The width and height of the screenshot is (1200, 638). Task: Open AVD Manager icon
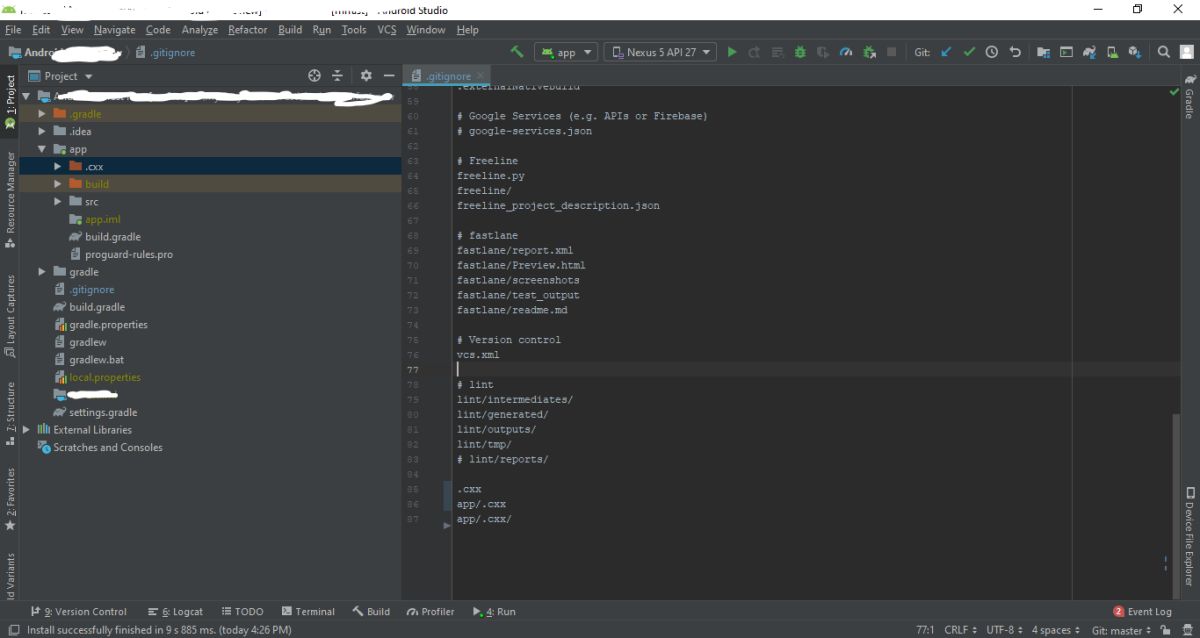tap(1112, 52)
